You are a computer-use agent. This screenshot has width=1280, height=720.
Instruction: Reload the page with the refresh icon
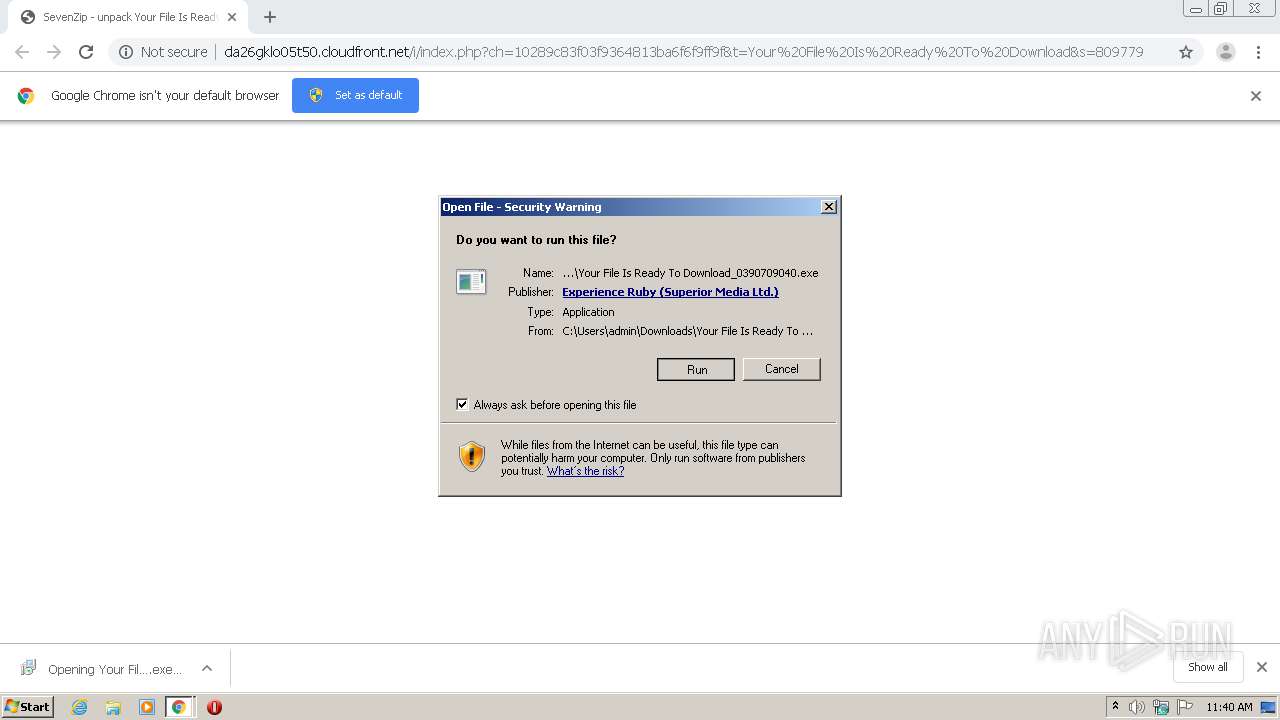click(86, 52)
